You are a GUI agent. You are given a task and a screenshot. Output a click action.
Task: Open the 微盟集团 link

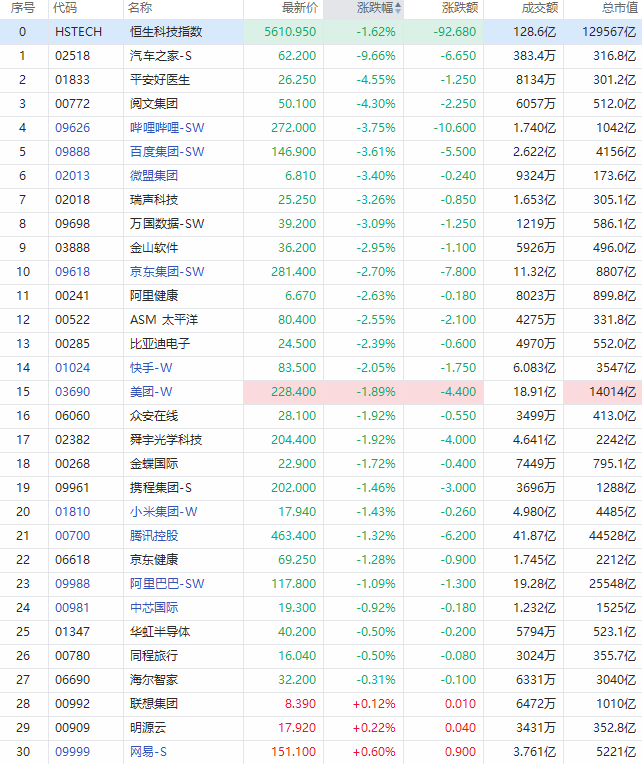pos(154,176)
